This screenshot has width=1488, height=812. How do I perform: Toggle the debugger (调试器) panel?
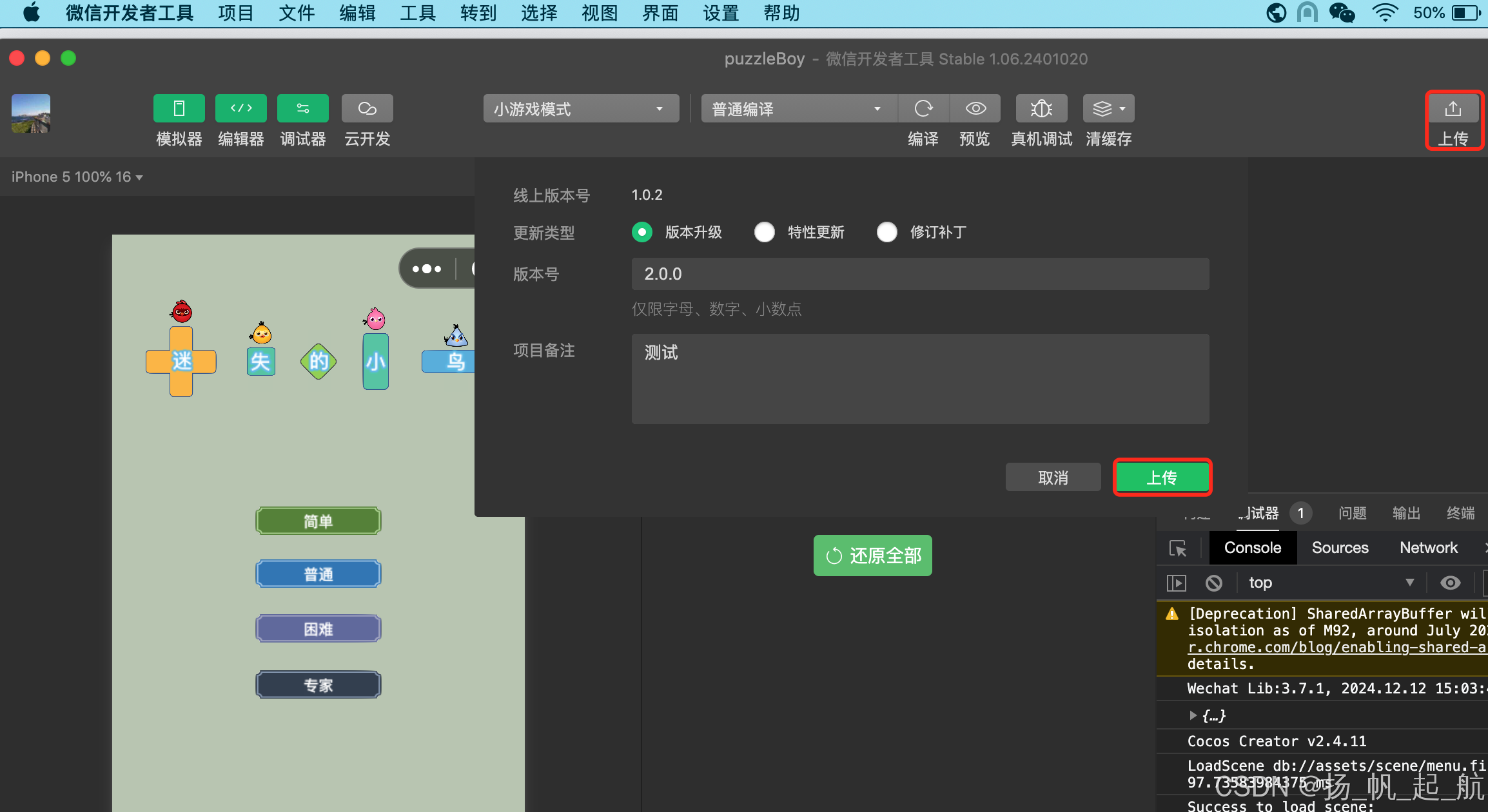point(303,108)
